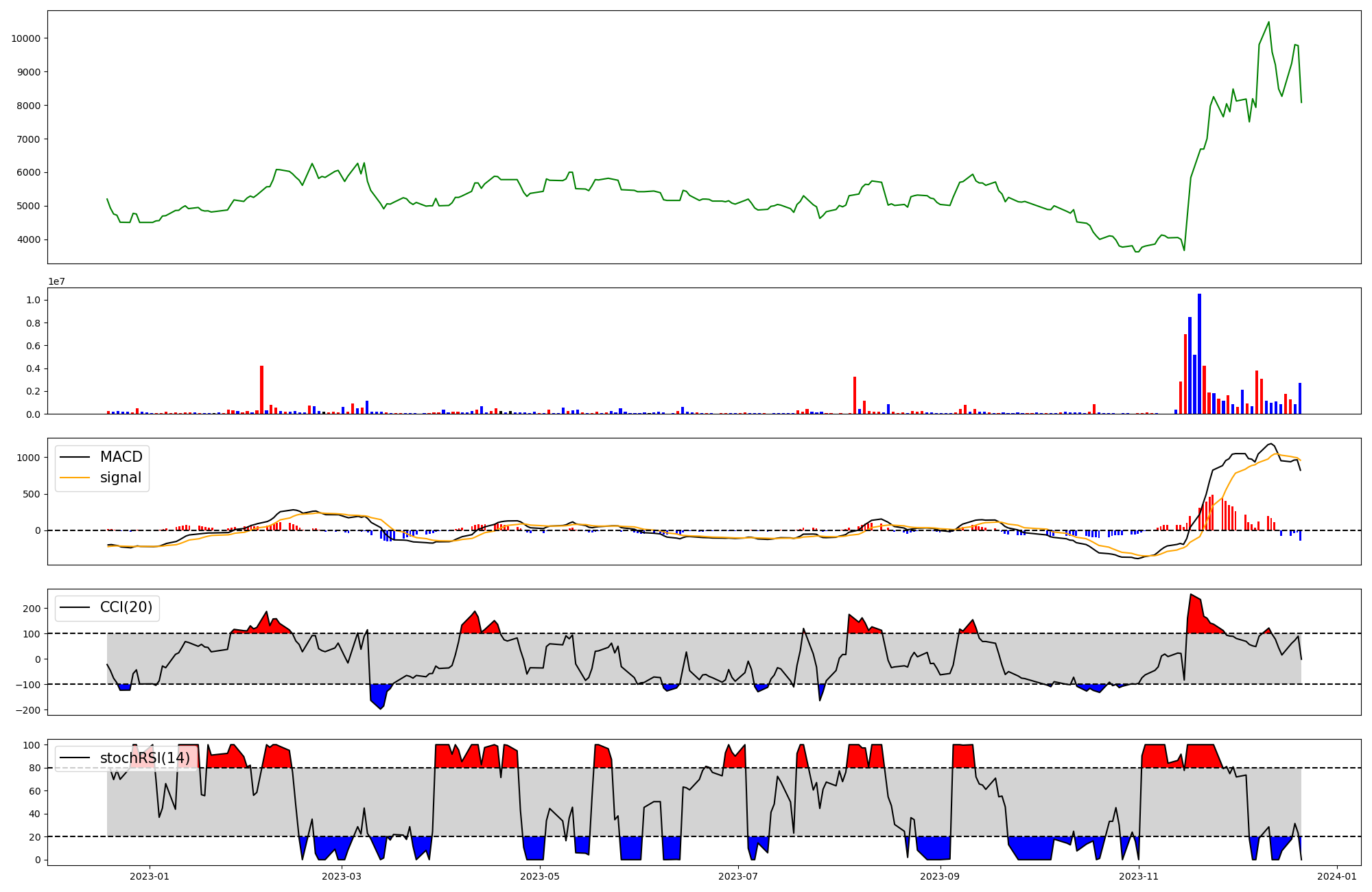Click the 2023-05 x-axis date label
The image size is (1372, 892).
click(x=540, y=876)
